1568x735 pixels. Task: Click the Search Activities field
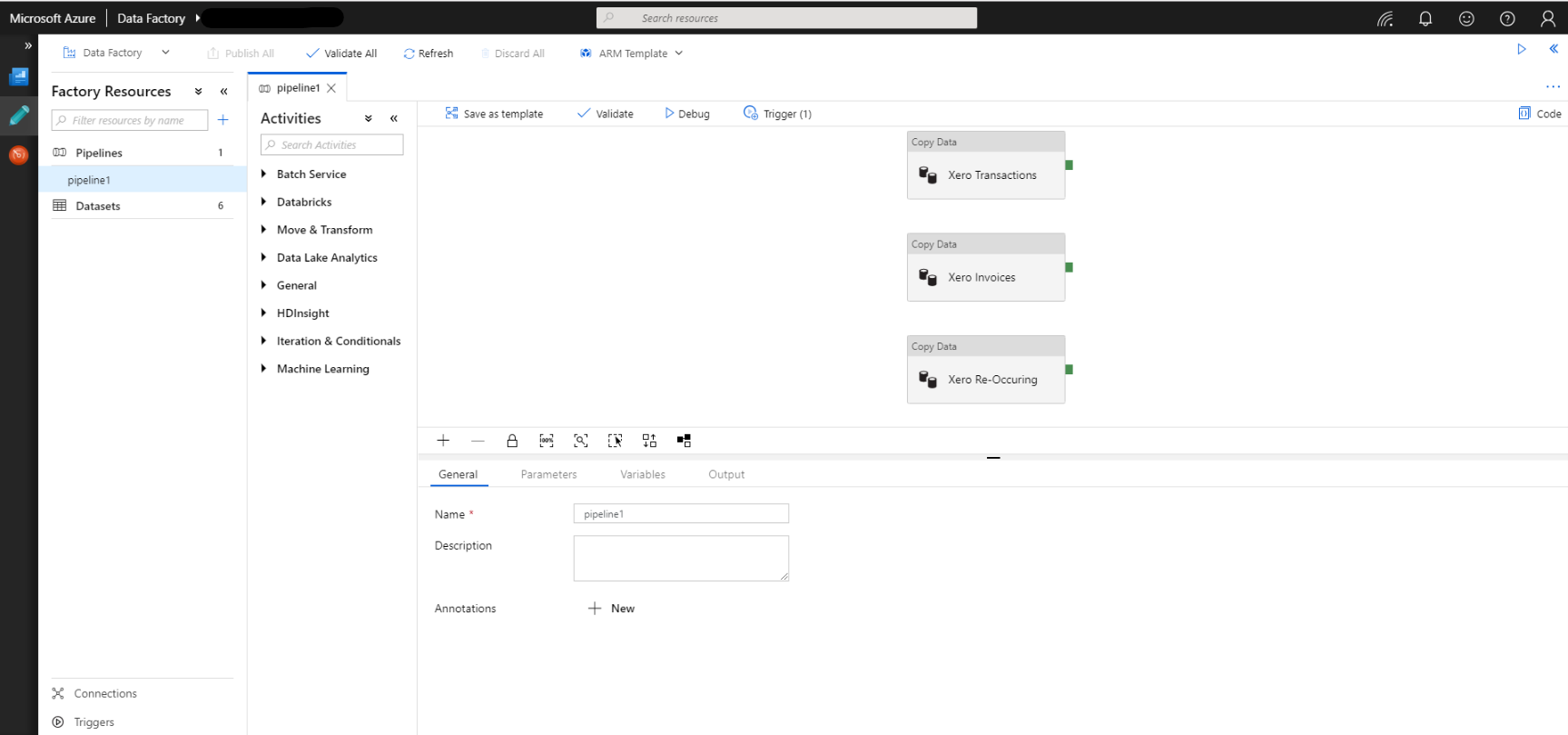tap(332, 144)
